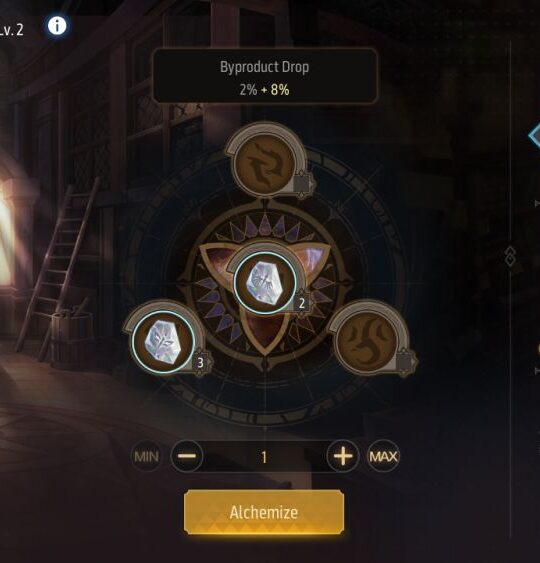Select the center crystal ingredient slot
Image resolution: width=540 pixels, height=563 pixels.
click(x=265, y=283)
